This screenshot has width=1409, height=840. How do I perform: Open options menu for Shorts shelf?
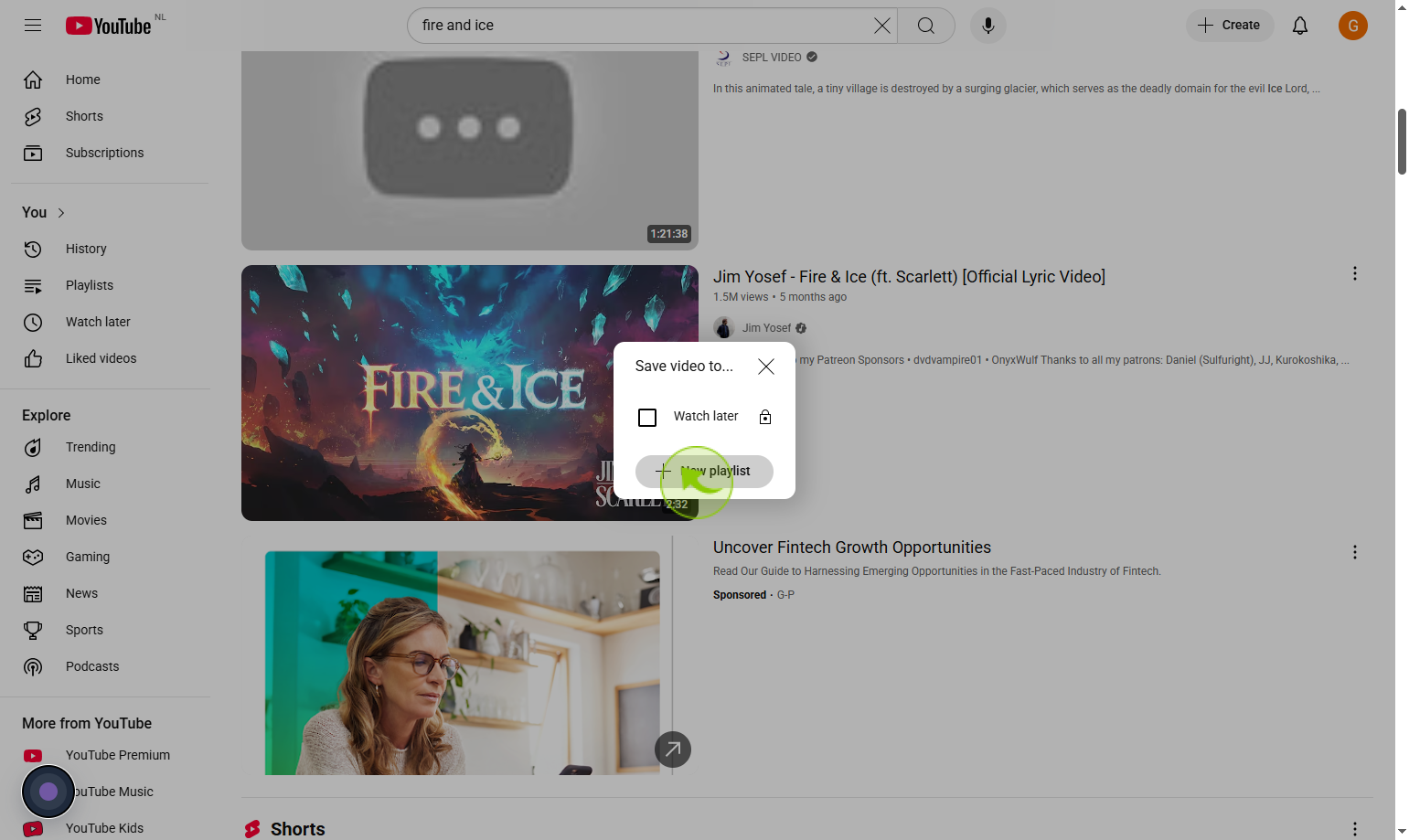point(1355,829)
